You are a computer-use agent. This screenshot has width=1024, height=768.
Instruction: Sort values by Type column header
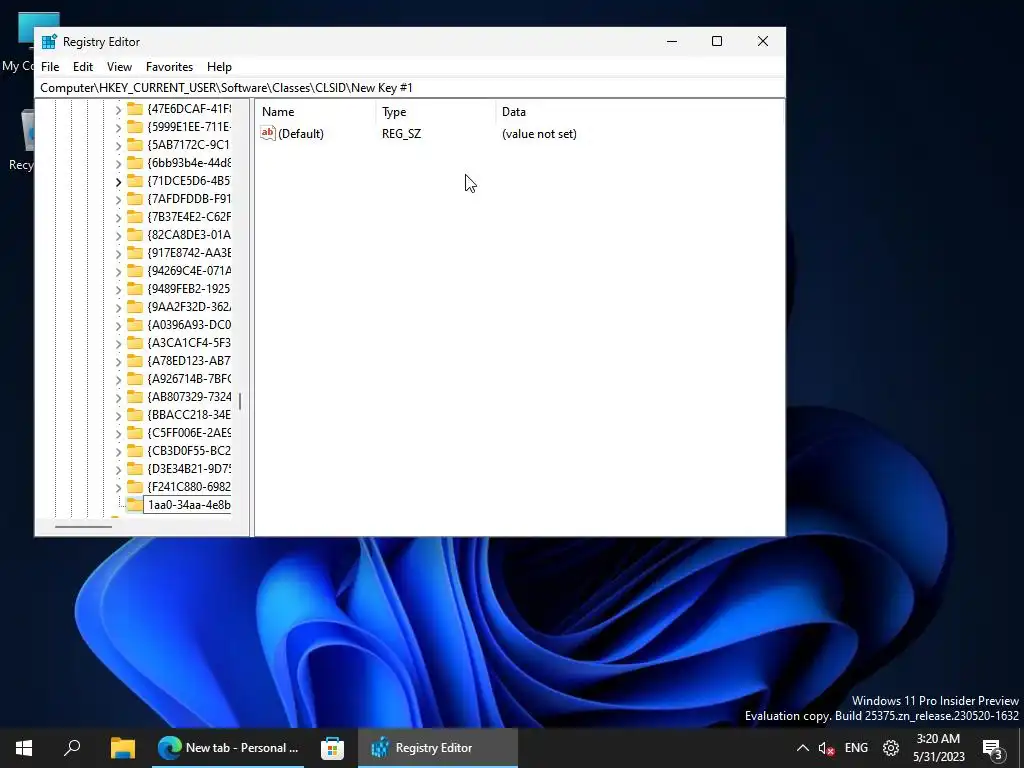point(436,112)
